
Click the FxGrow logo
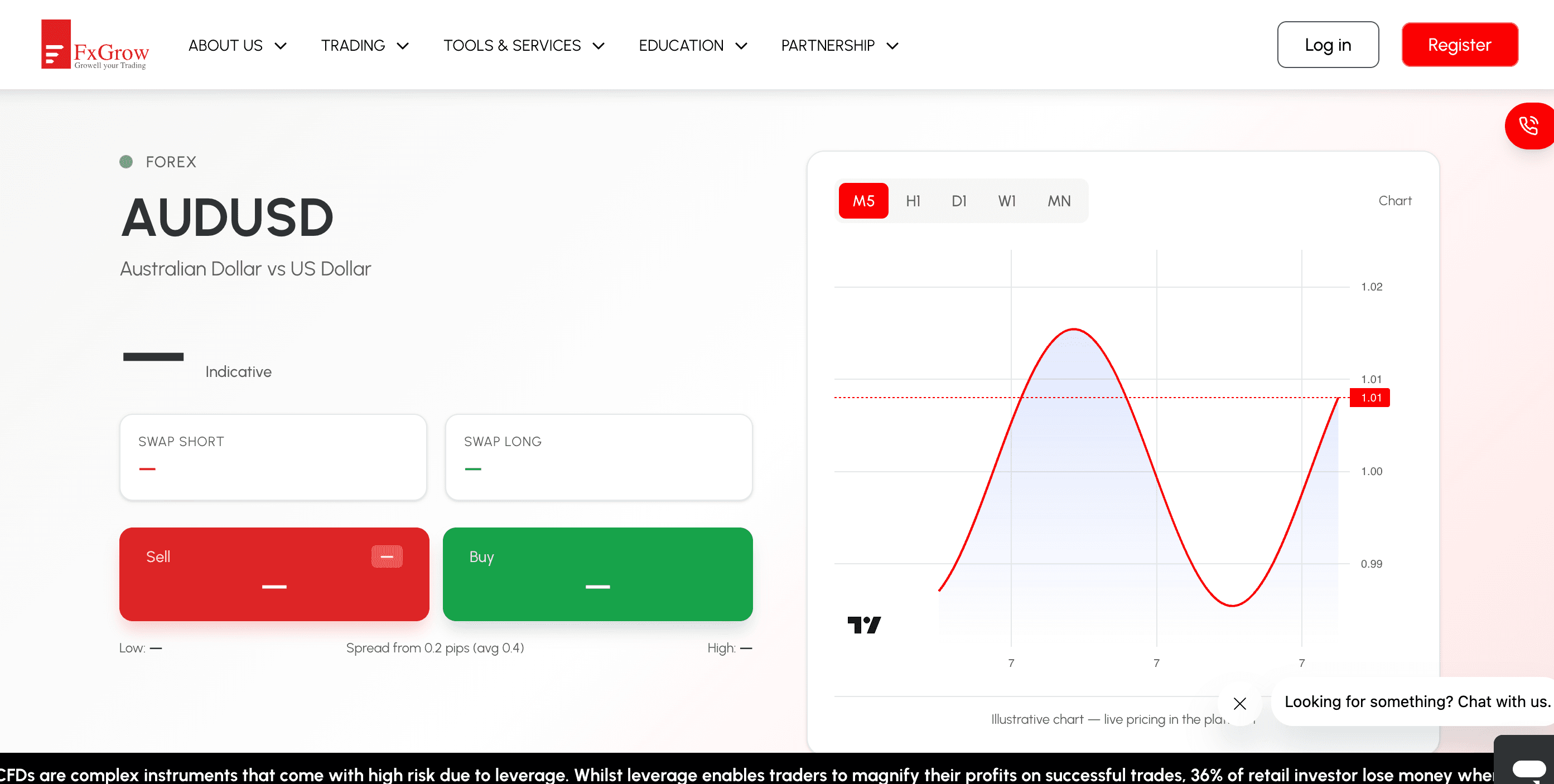pos(95,45)
